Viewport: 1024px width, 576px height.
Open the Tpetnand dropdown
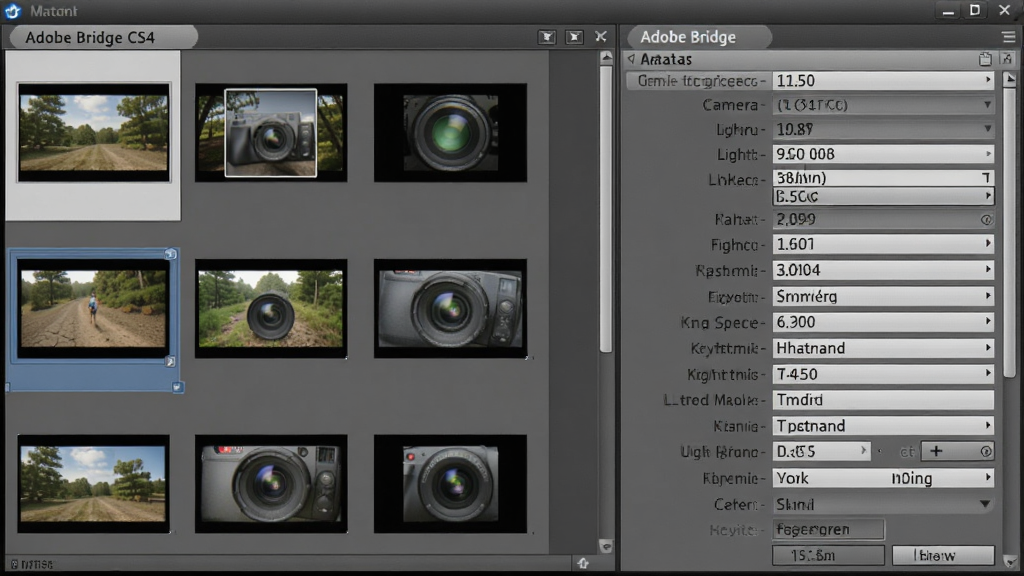coord(883,426)
